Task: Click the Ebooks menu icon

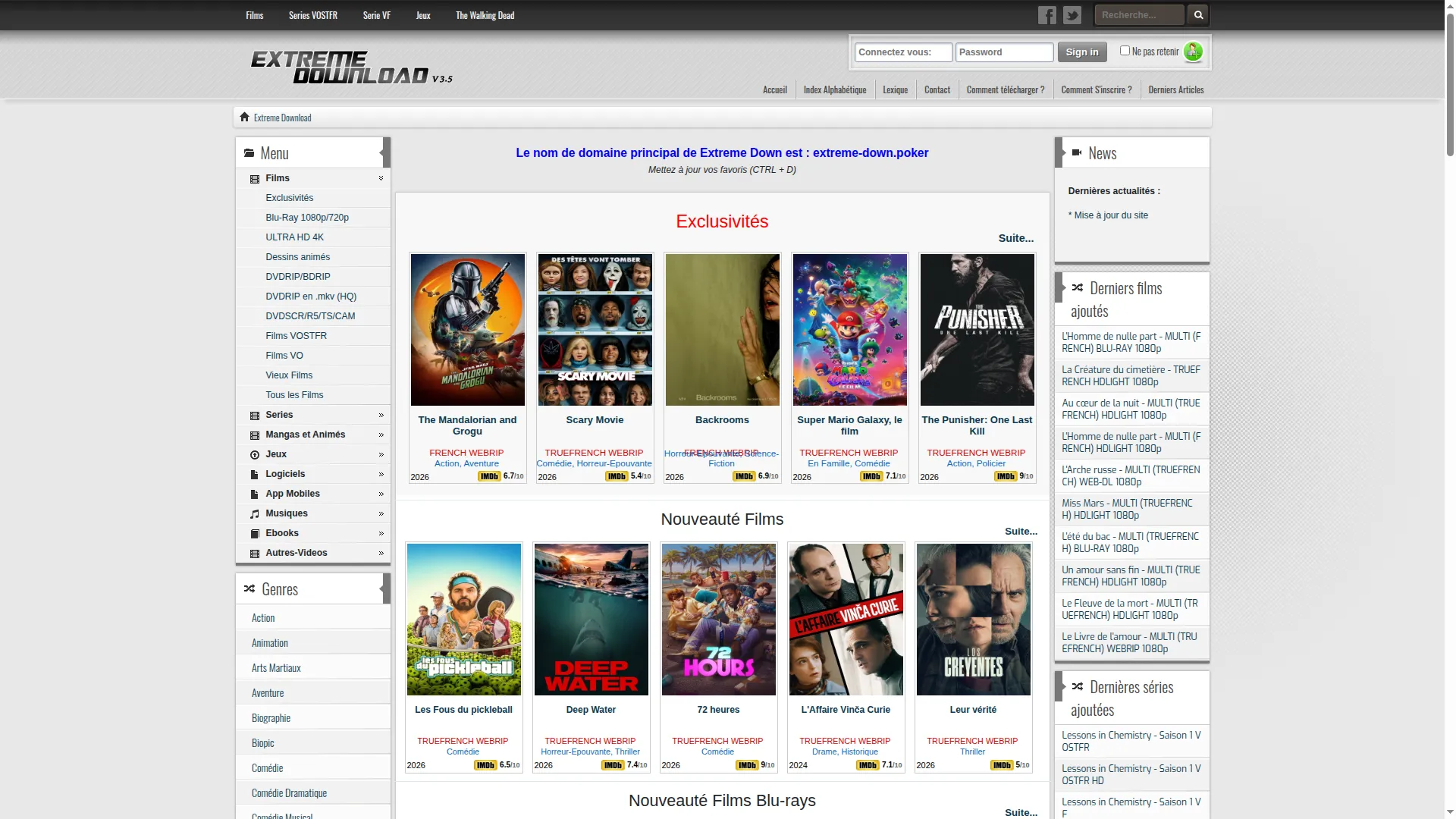Action: pyautogui.click(x=255, y=534)
